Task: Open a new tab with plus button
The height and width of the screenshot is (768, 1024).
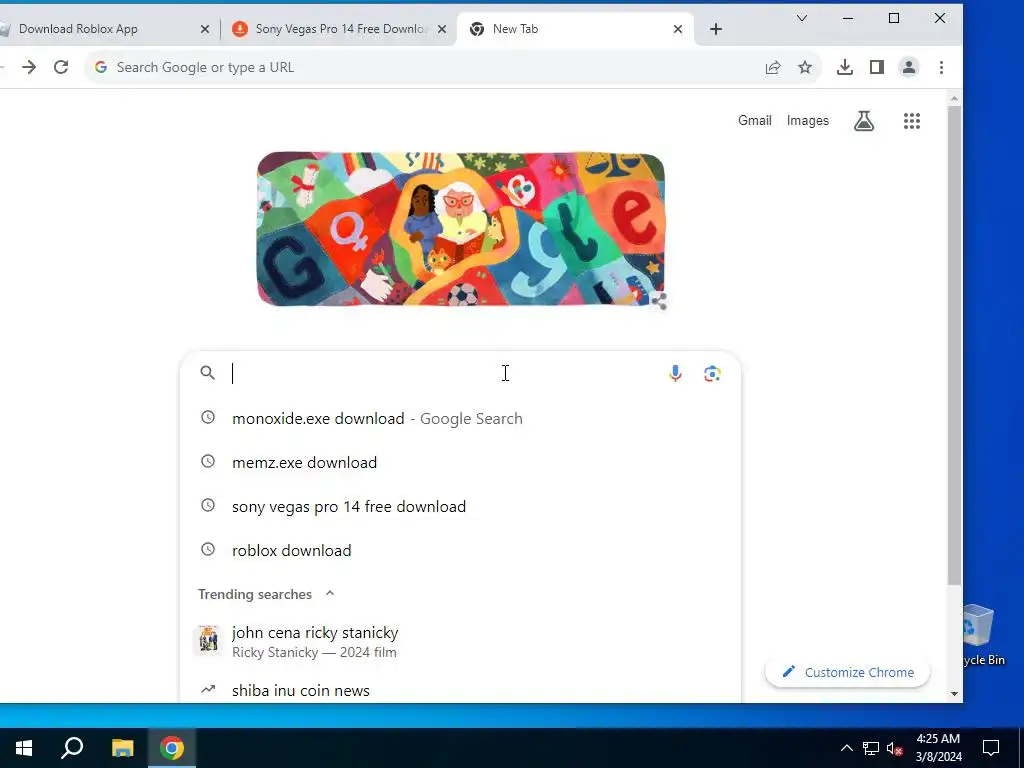Action: point(716,29)
